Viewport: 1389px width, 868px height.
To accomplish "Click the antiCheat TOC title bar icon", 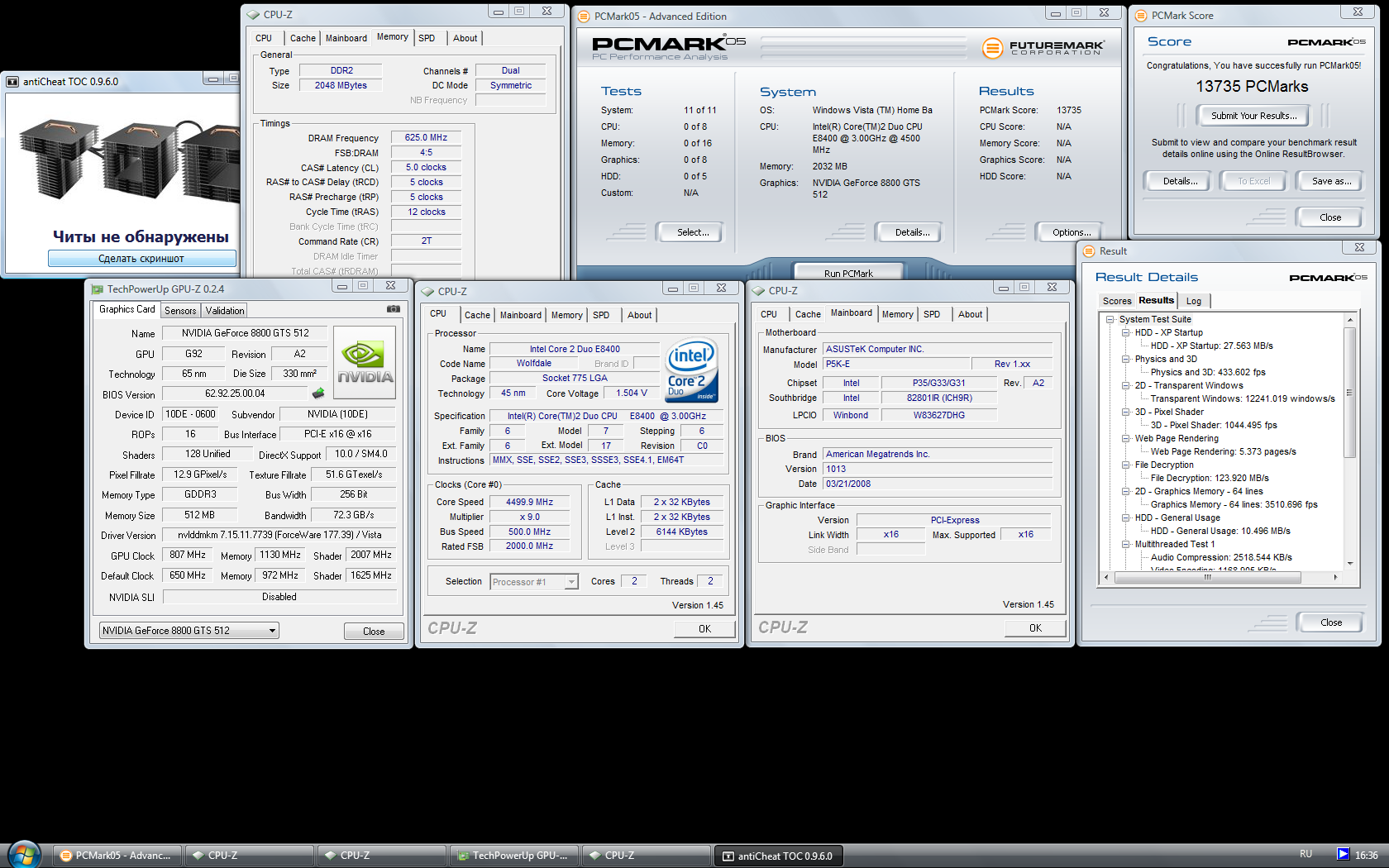I will (12, 82).
